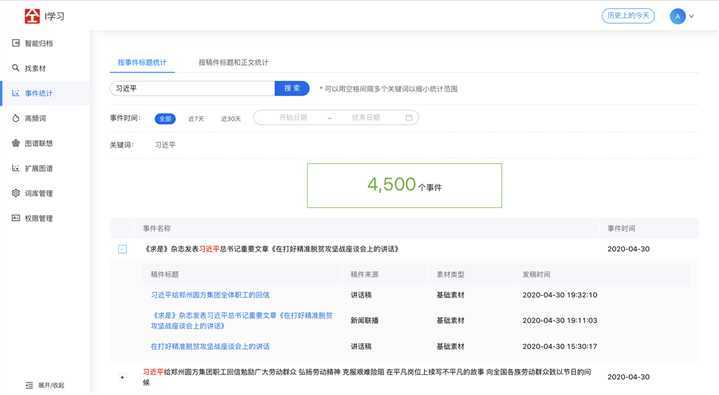
Task: Click event title 《求是》杂志发表习近平总书记重要文章
Action: (x=271, y=249)
